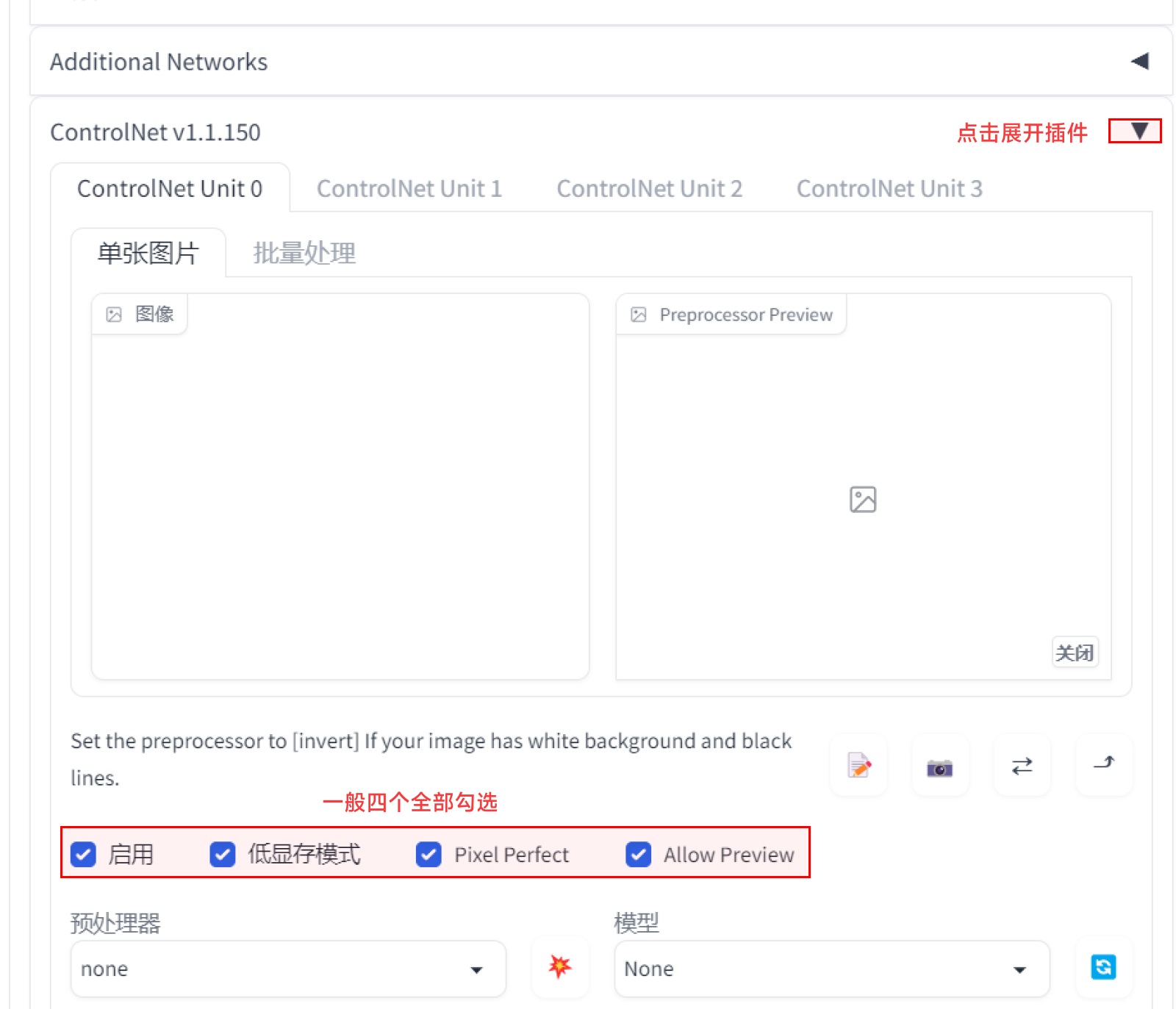Image resolution: width=1176 pixels, height=1009 pixels.
Task: Switch to ControlNet Unit 1 tab
Action: click(x=409, y=189)
